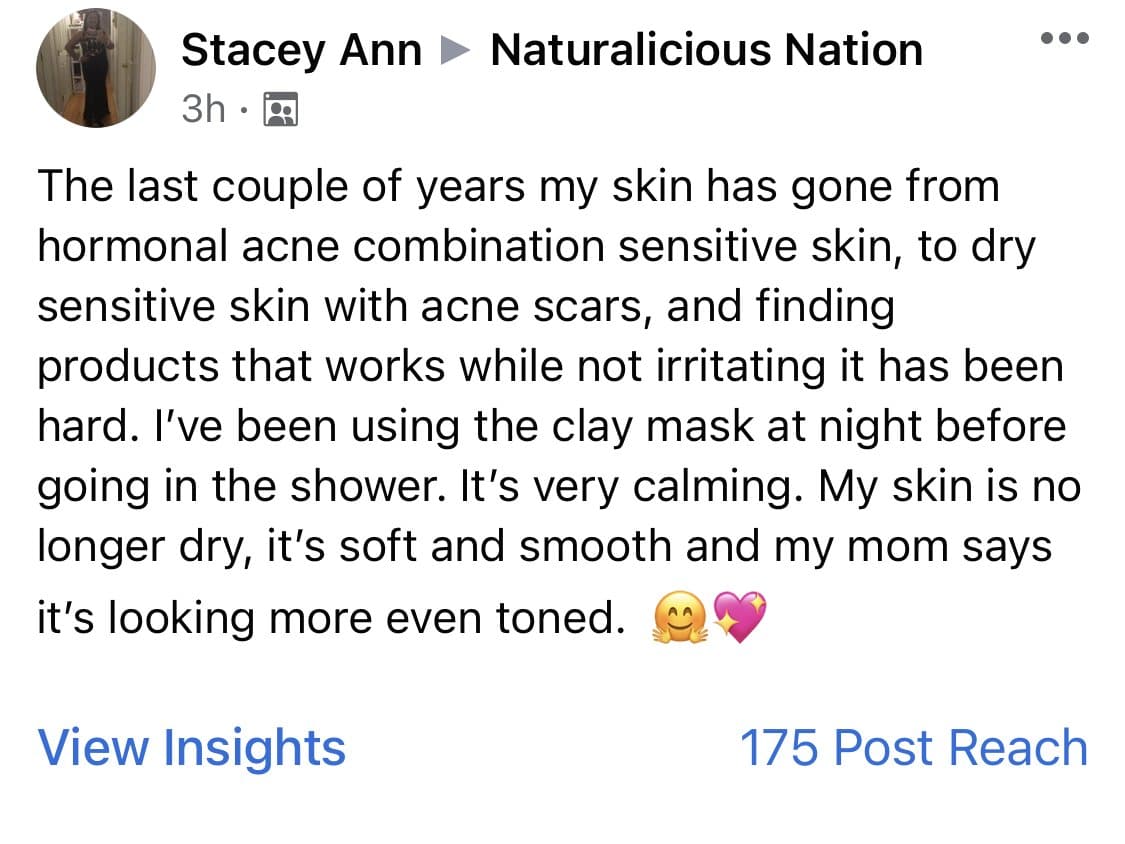
Task: Visit the Naturalicious Nation group
Action: [x=707, y=48]
